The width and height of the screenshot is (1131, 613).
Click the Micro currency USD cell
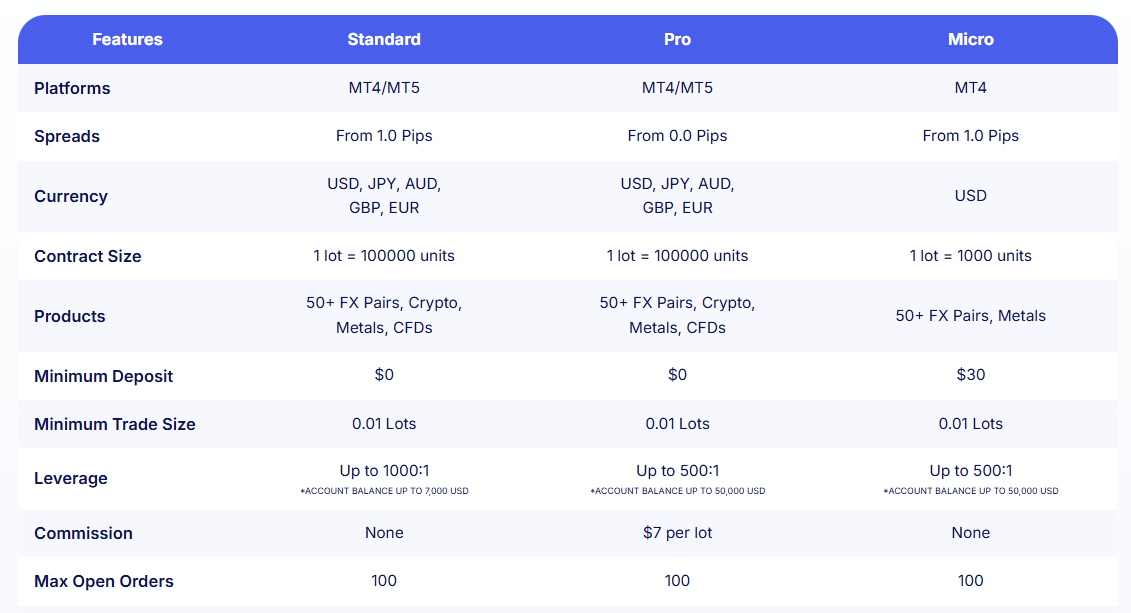click(x=970, y=196)
